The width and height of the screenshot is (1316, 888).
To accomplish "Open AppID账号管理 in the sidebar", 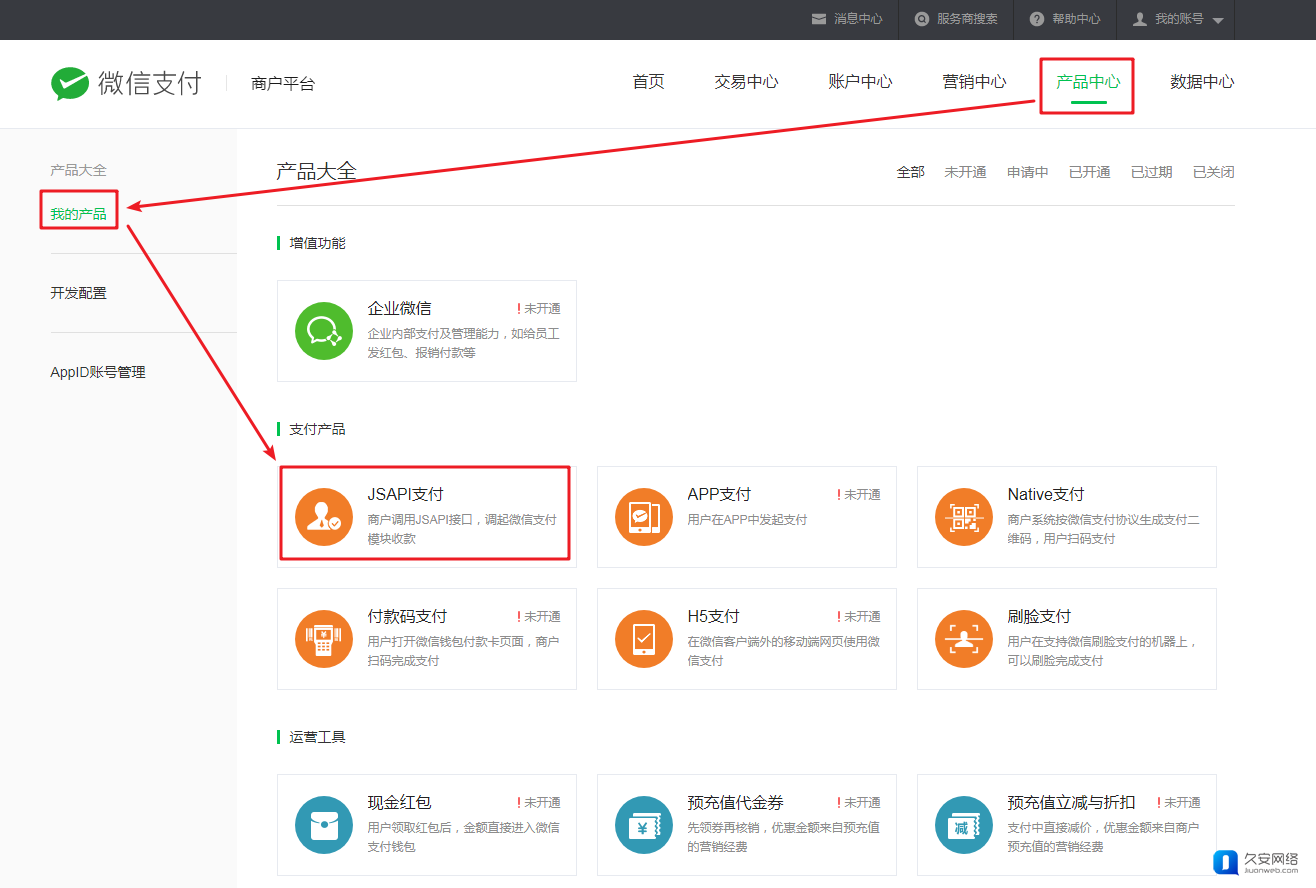I will point(98,372).
